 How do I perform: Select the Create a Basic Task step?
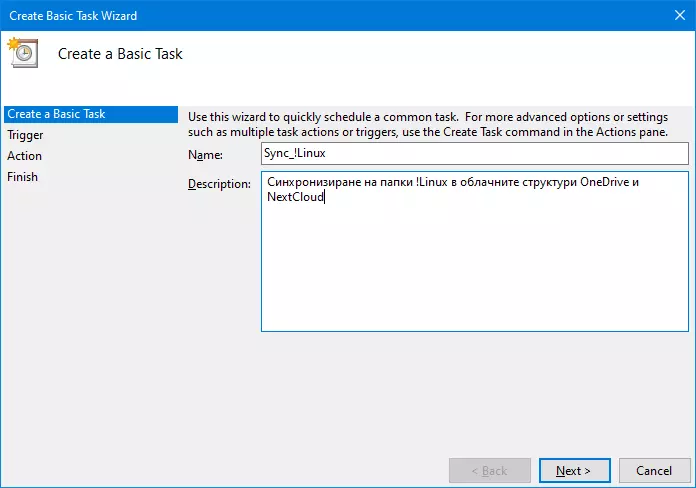56,114
